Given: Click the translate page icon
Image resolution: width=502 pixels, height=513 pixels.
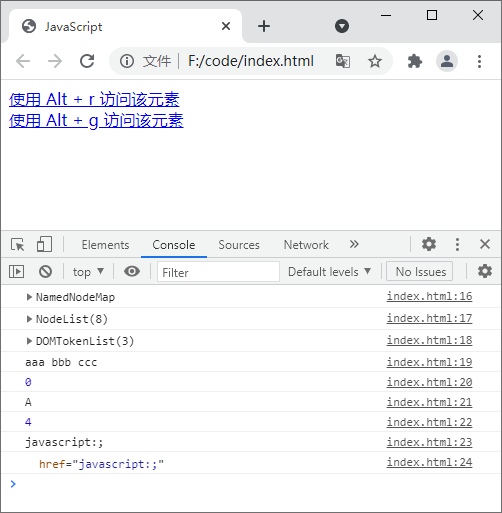Looking at the screenshot, I should 342,61.
